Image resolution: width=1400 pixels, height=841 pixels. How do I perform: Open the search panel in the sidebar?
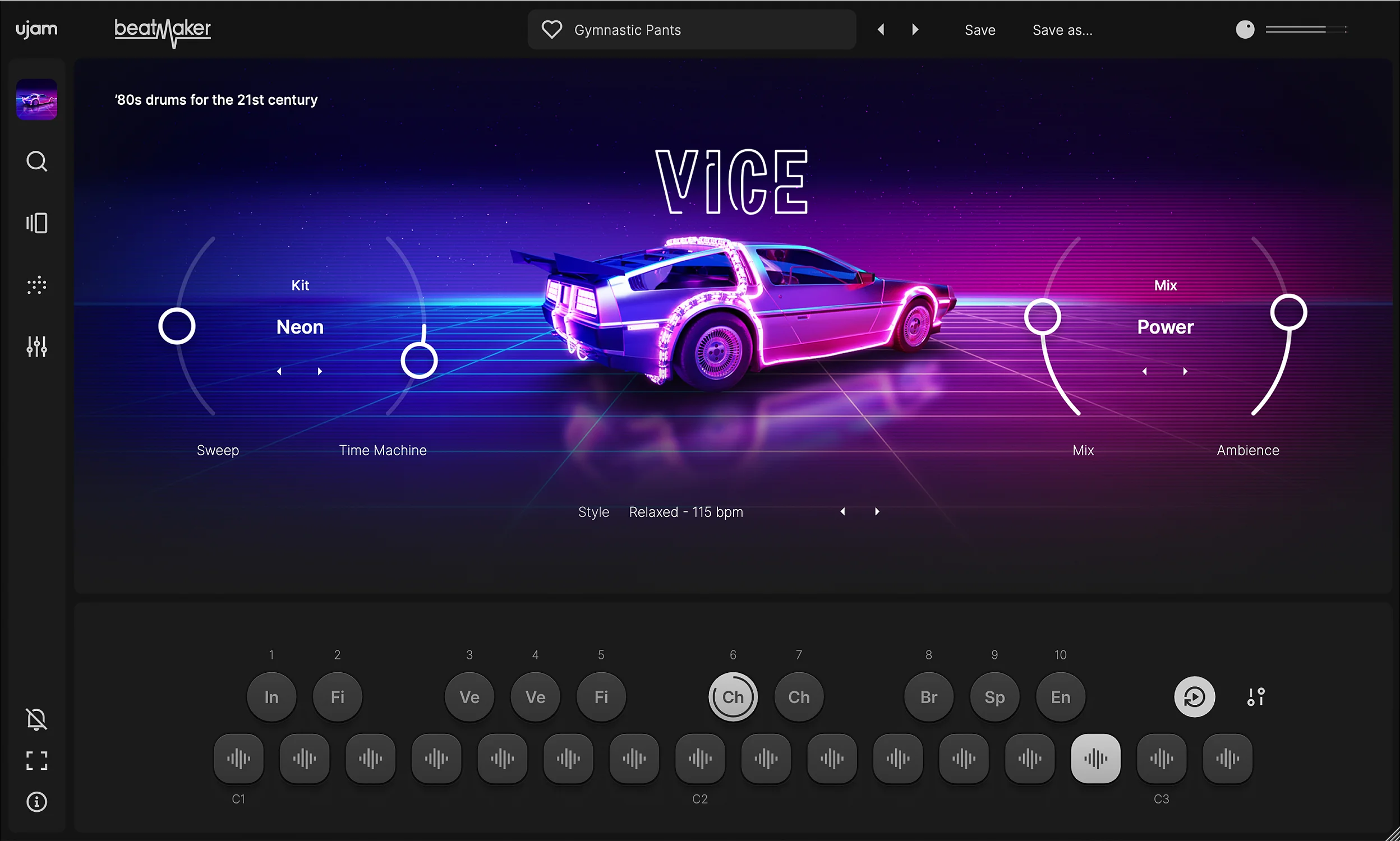[36, 161]
